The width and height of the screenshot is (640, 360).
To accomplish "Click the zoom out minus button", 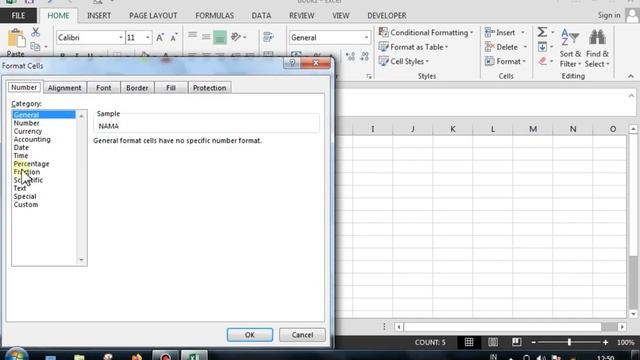I will click(x=533, y=342).
